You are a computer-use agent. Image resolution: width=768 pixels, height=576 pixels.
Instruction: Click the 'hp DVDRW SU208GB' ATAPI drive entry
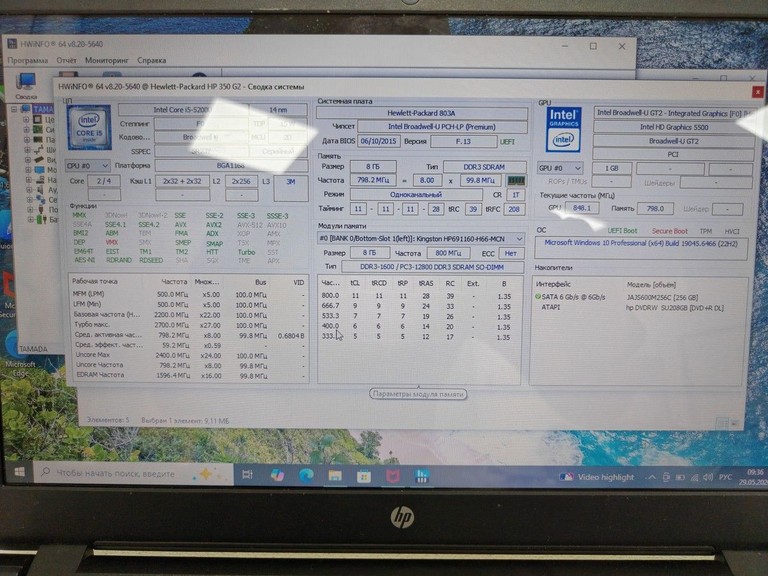674,308
